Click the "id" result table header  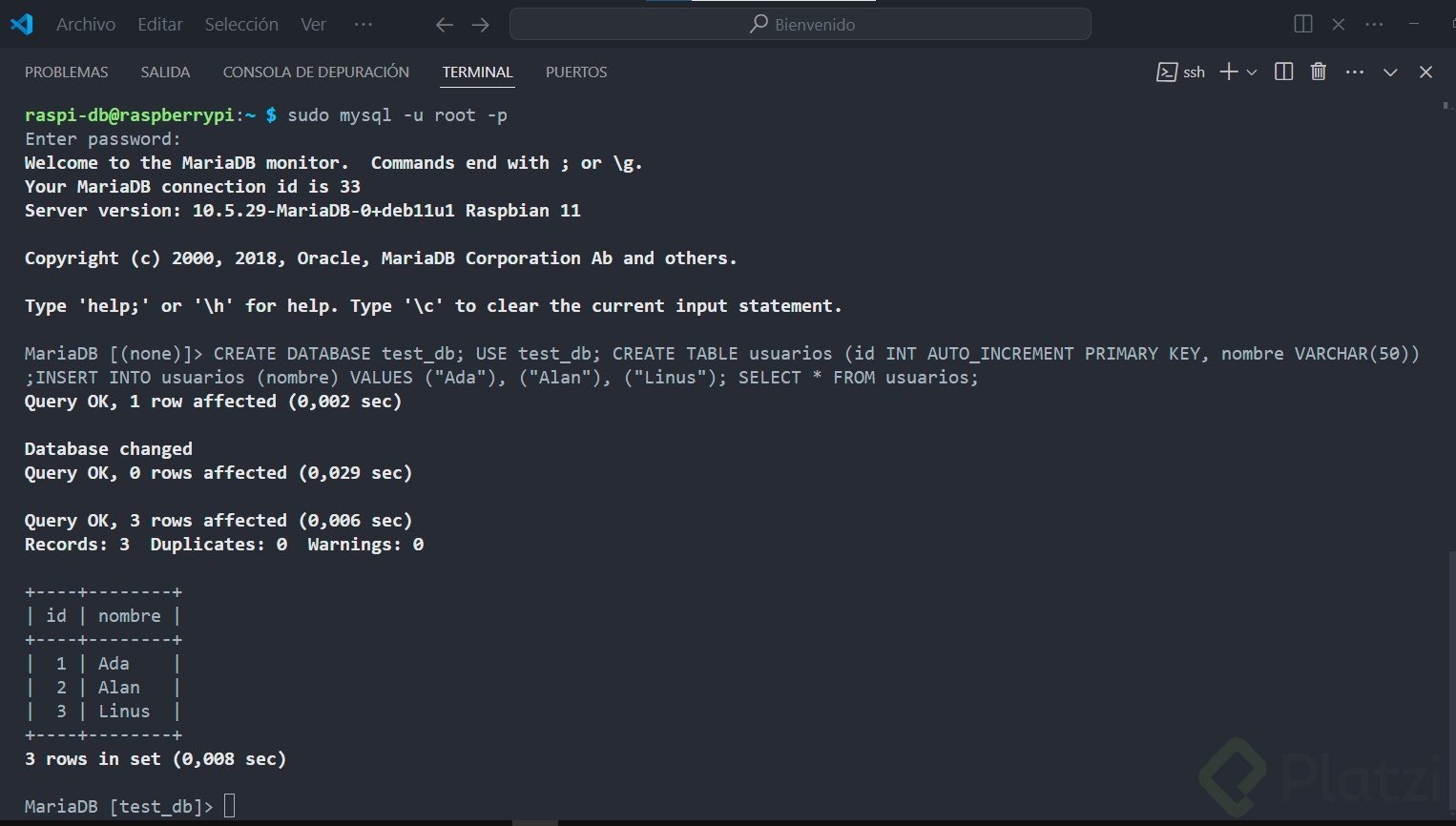tap(56, 616)
